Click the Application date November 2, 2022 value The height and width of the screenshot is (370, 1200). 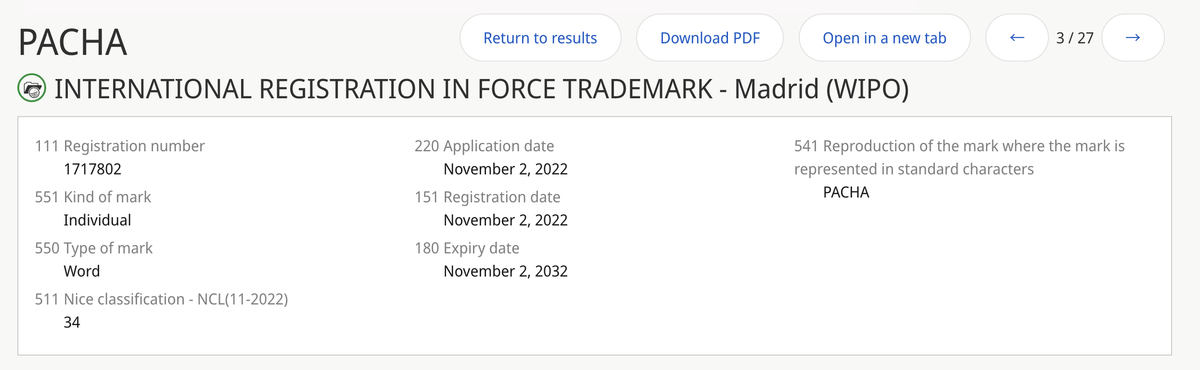tap(505, 169)
